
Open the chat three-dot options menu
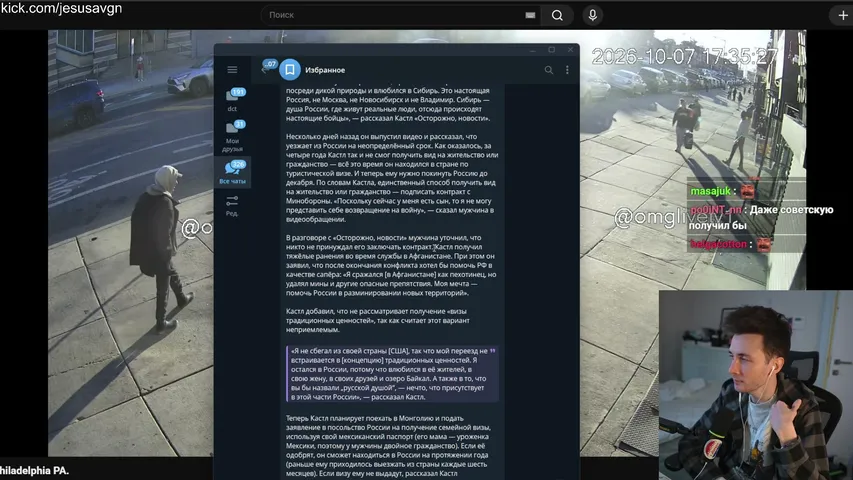pos(567,70)
